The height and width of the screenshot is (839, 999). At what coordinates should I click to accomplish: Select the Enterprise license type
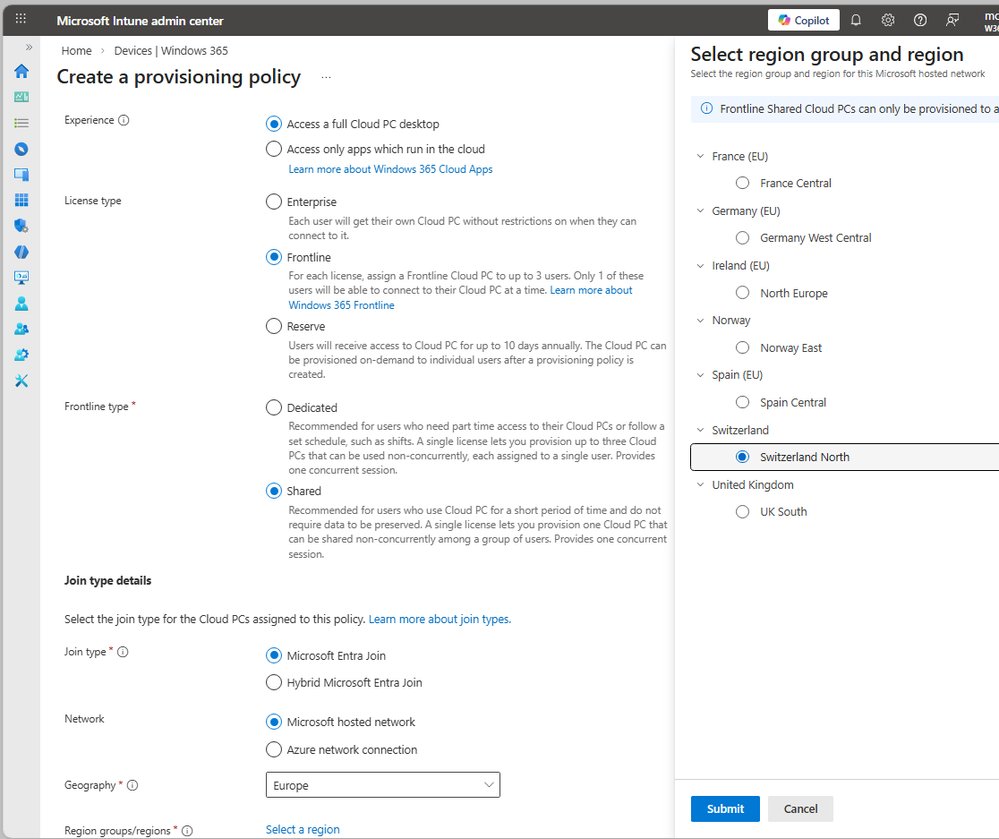click(x=274, y=202)
